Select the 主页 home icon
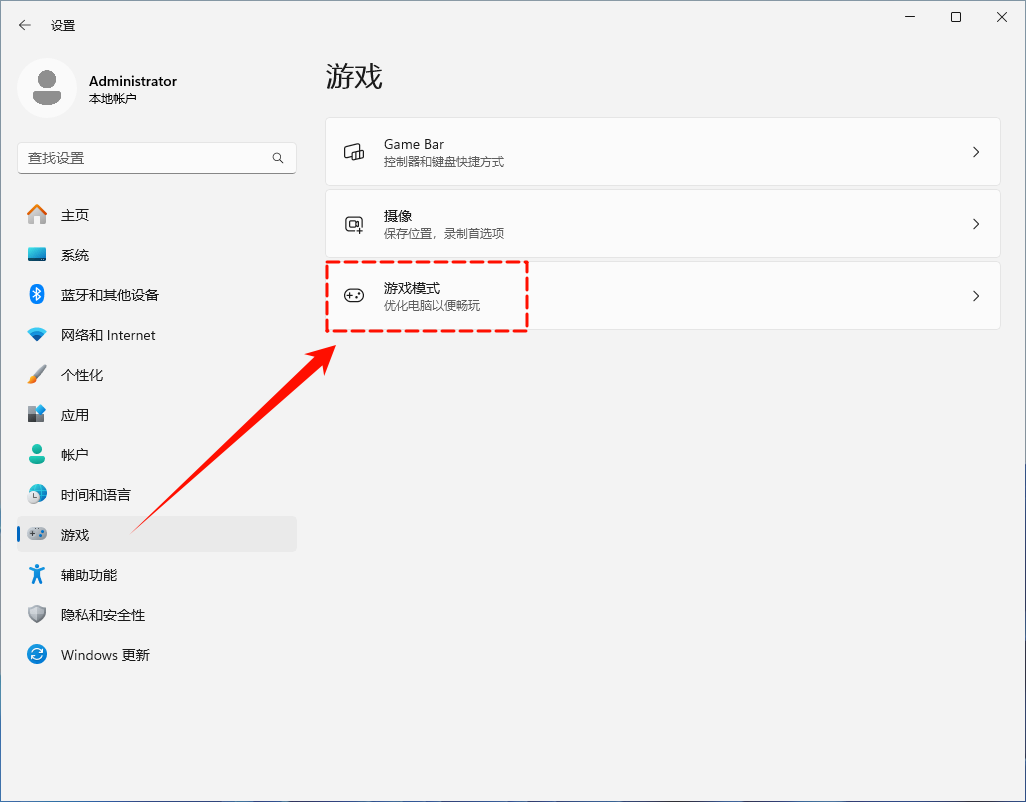Screen dimensions: 1026x802 (35, 214)
